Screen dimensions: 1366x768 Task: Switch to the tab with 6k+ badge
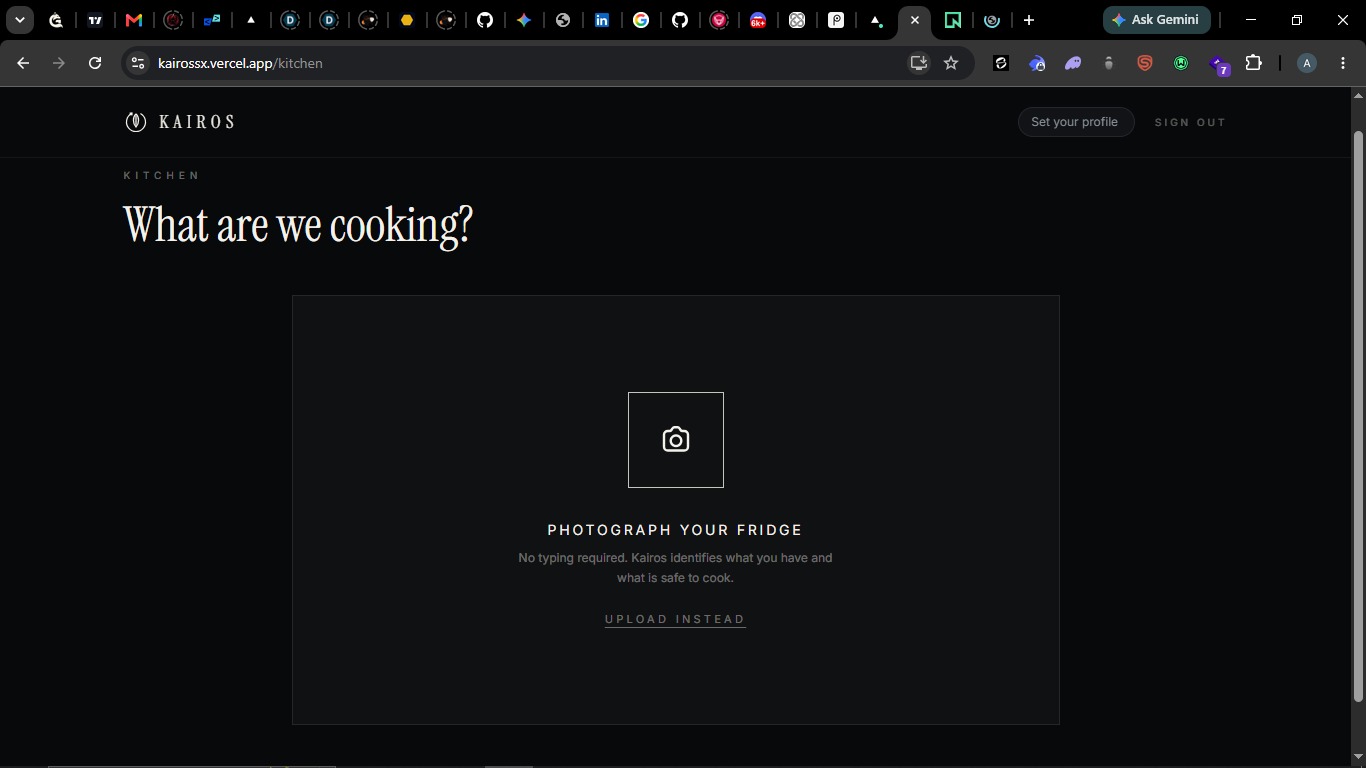tap(758, 20)
